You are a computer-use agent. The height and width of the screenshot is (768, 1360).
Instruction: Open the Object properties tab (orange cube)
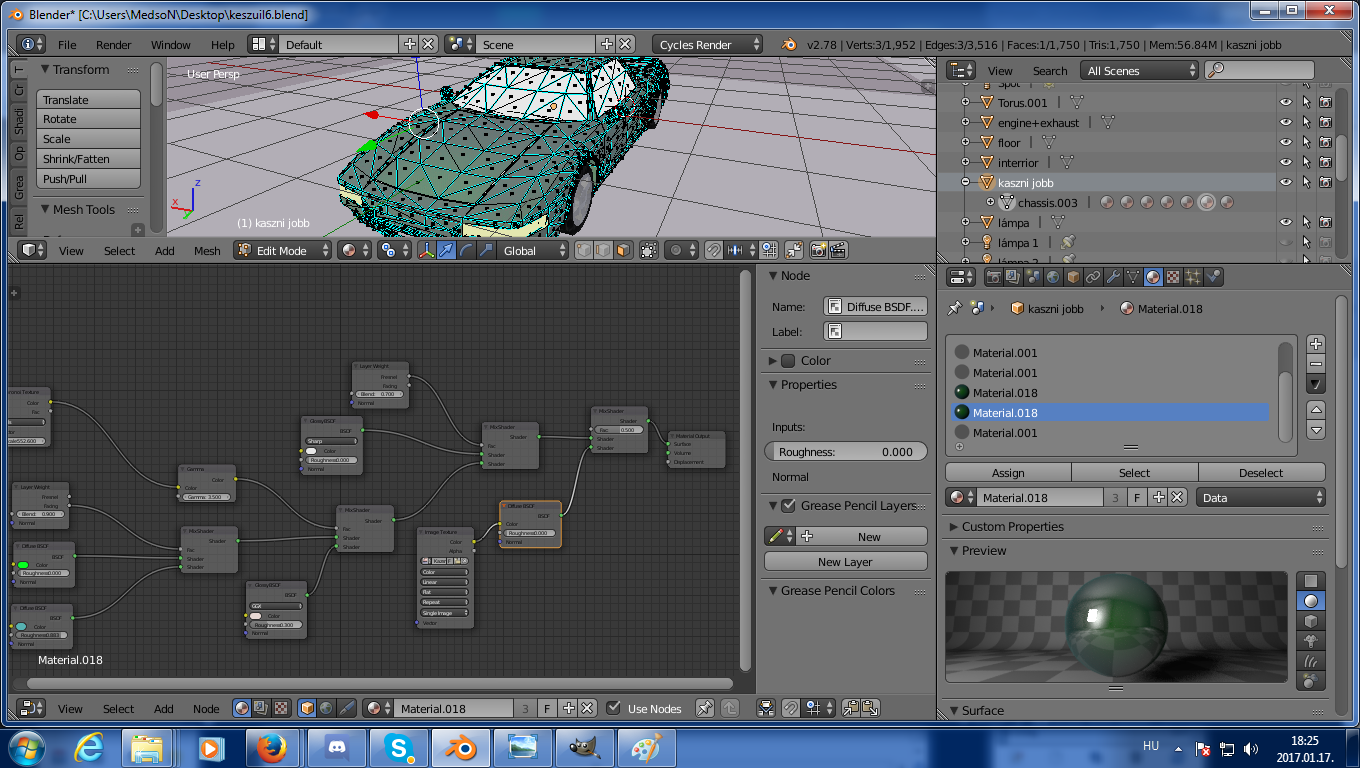click(x=1073, y=277)
